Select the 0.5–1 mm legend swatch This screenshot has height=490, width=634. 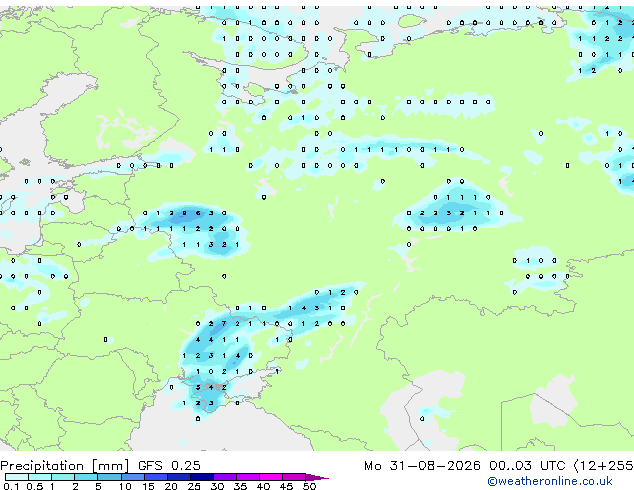pos(40,477)
